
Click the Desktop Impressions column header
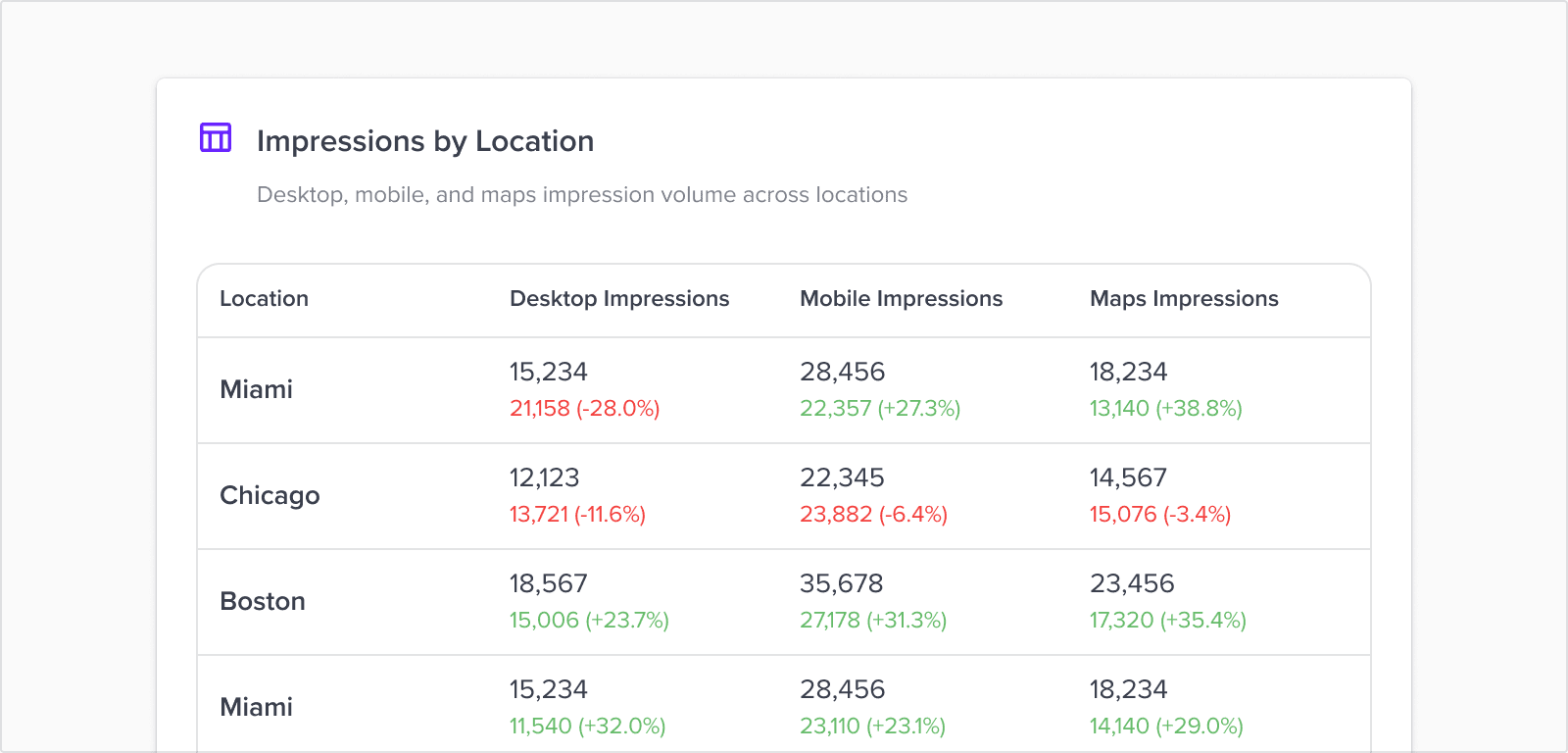pyautogui.click(x=619, y=299)
